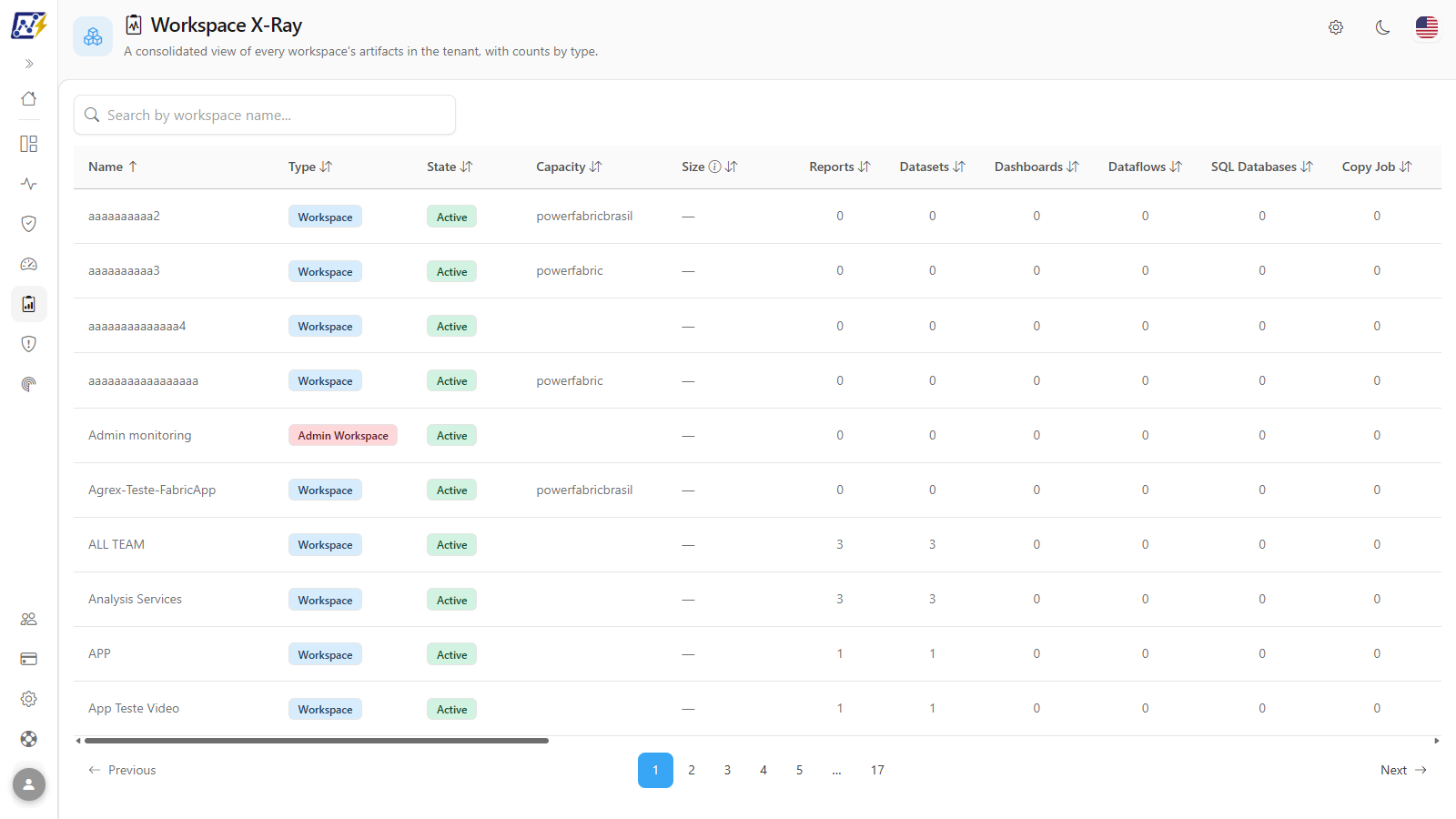Viewport: 1456px width, 819px height.
Task: Change language using the US flag icon
Action: [x=1427, y=27]
